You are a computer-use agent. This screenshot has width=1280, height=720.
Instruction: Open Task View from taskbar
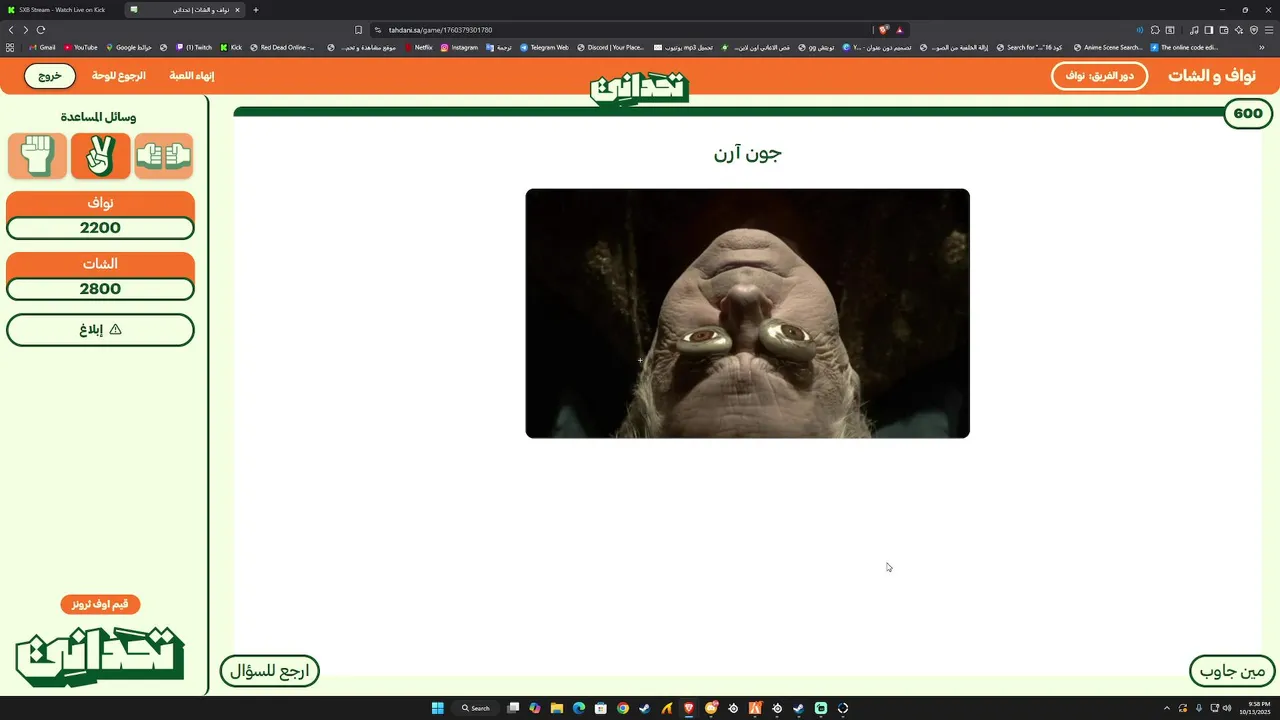[513, 708]
